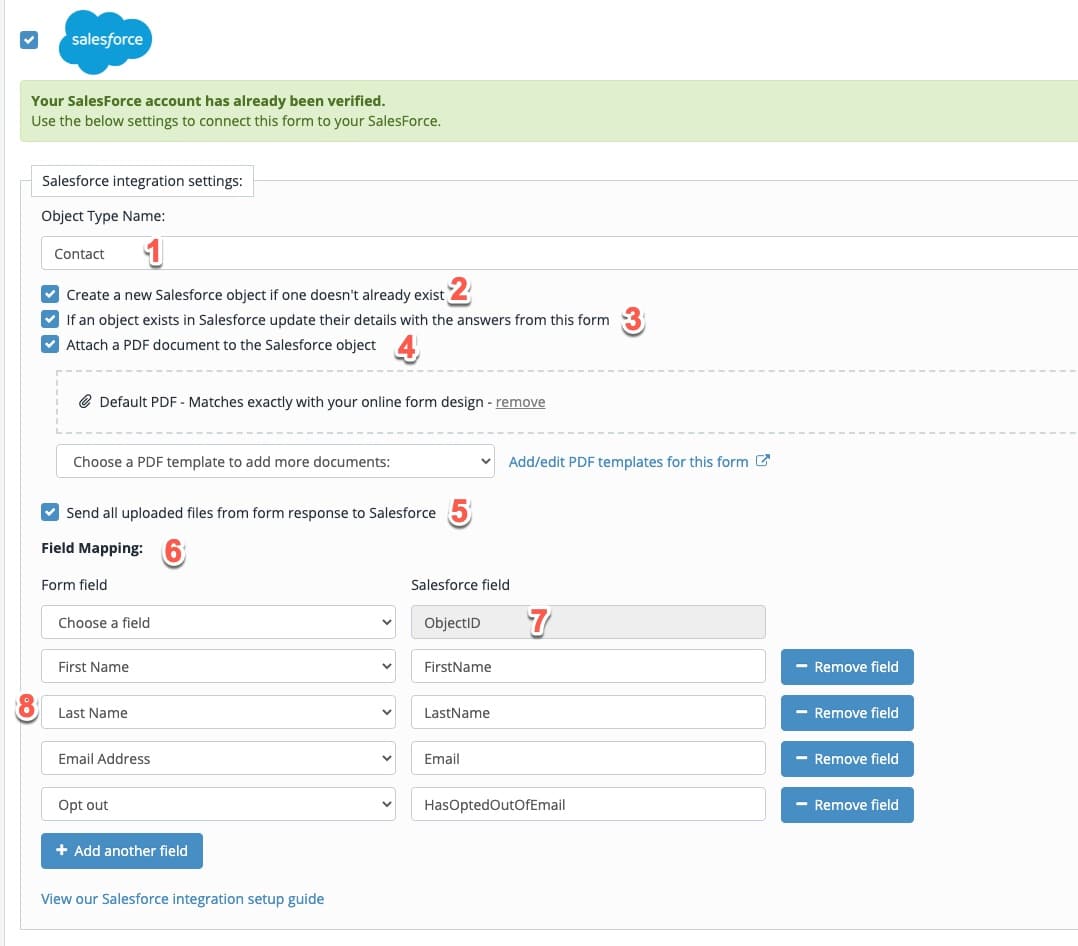Open the Salesforce integration setup guide link
The image size is (1078, 946).
tap(182, 899)
